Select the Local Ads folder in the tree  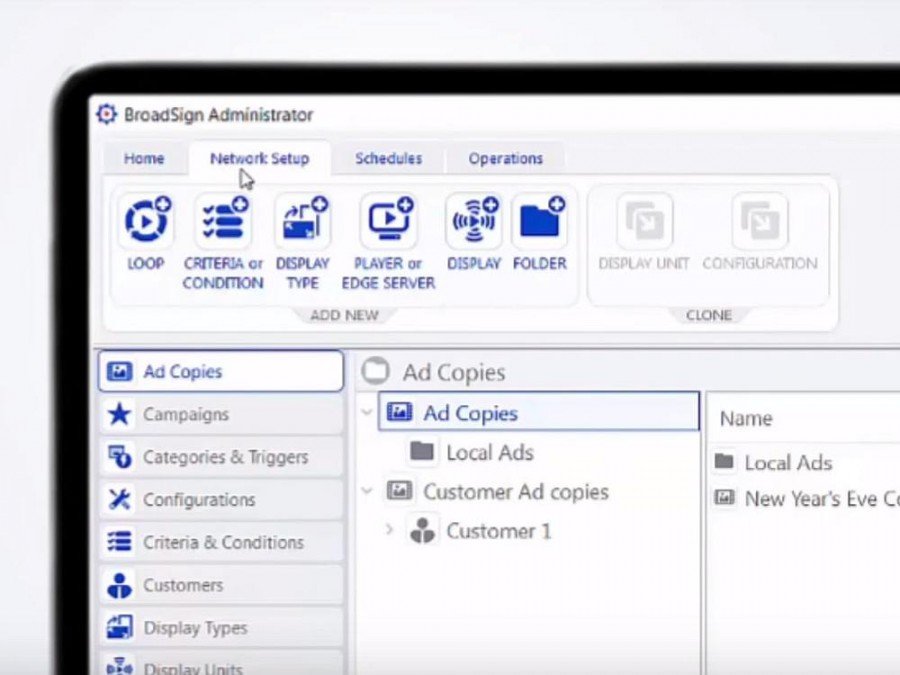point(489,452)
